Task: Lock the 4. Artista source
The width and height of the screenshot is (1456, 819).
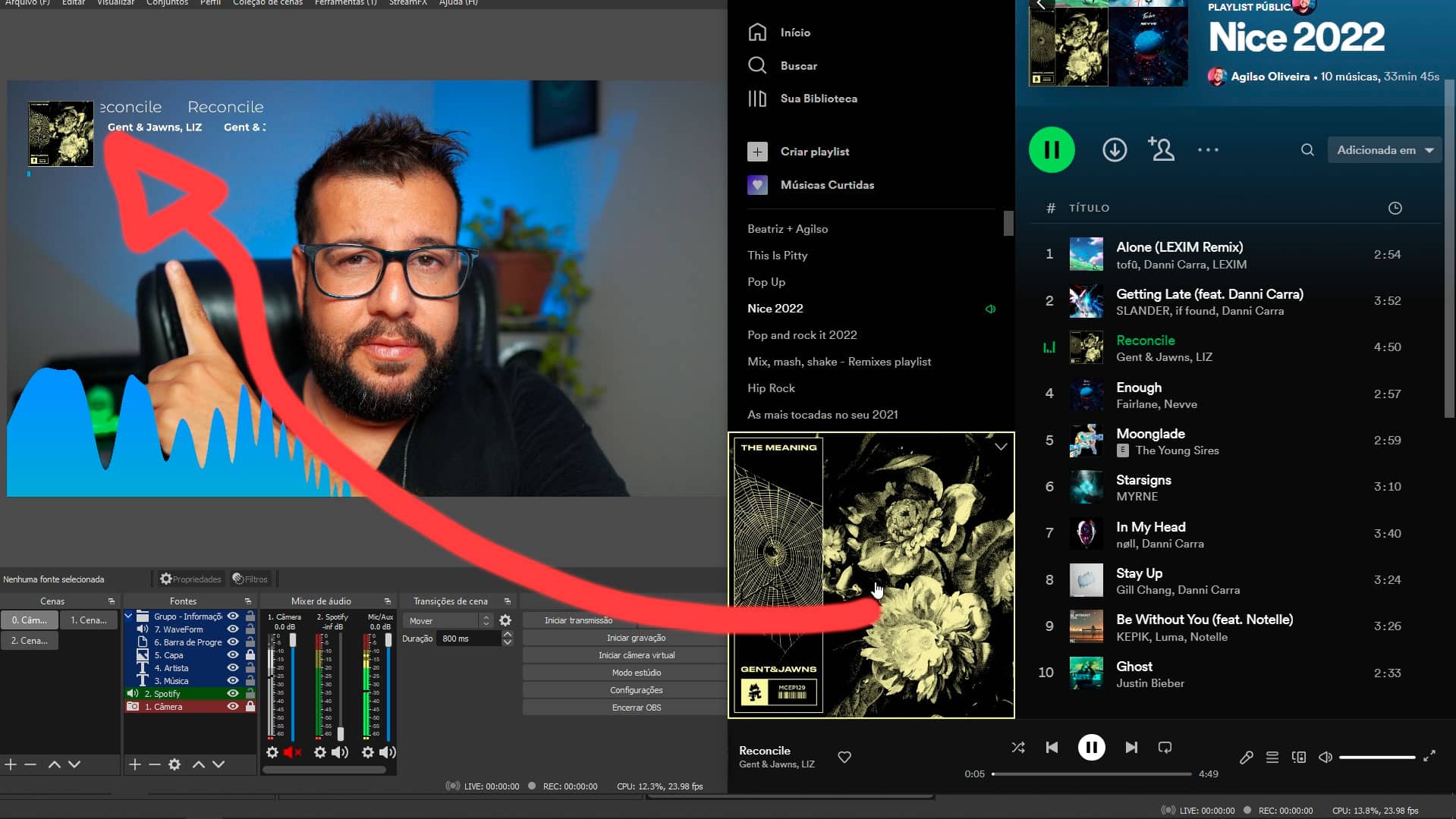Action: click(250, 668)
